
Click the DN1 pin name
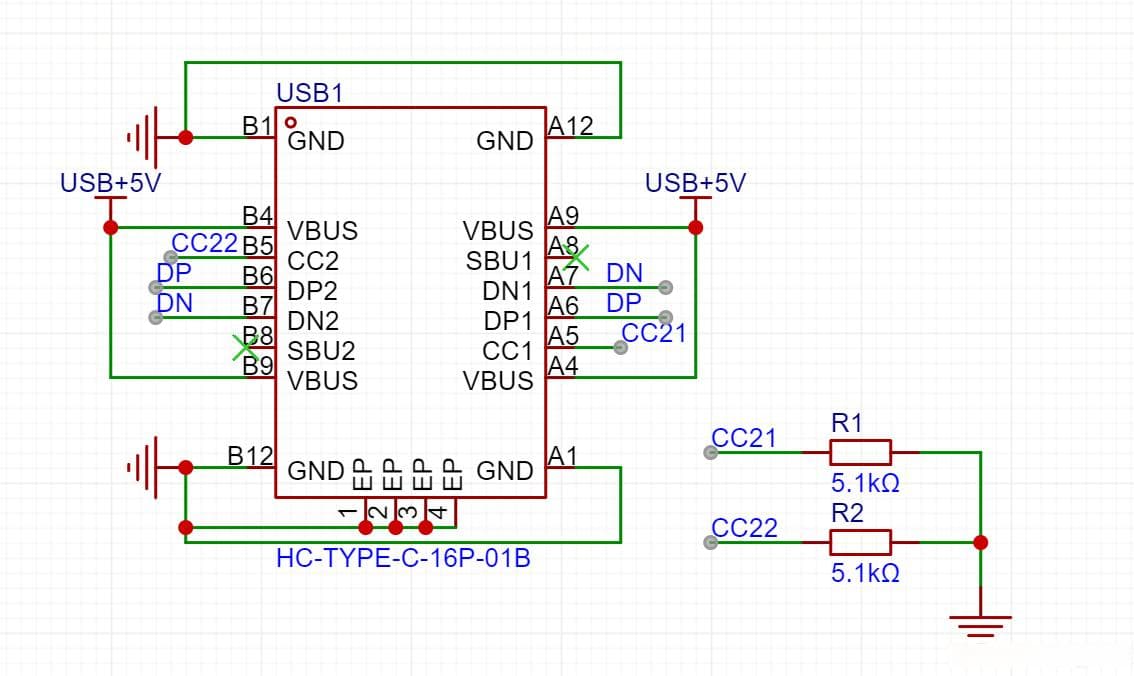tap(508, 291)
